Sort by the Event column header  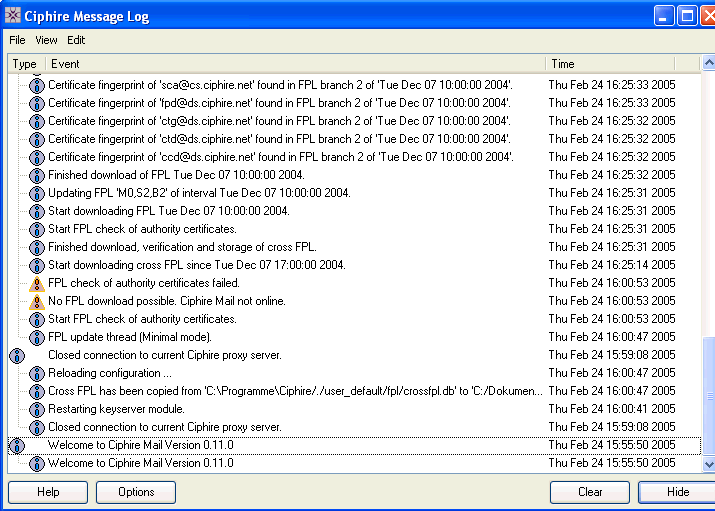(296, 64)
